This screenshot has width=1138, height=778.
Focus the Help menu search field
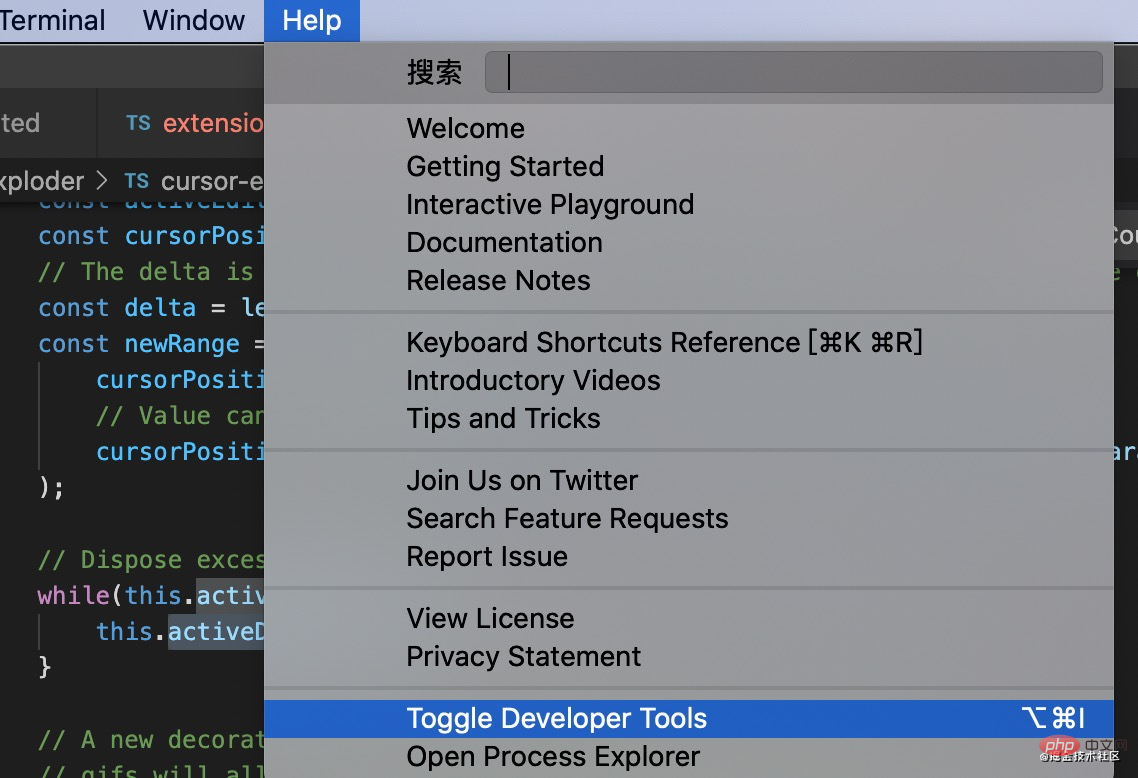point(793,72)
